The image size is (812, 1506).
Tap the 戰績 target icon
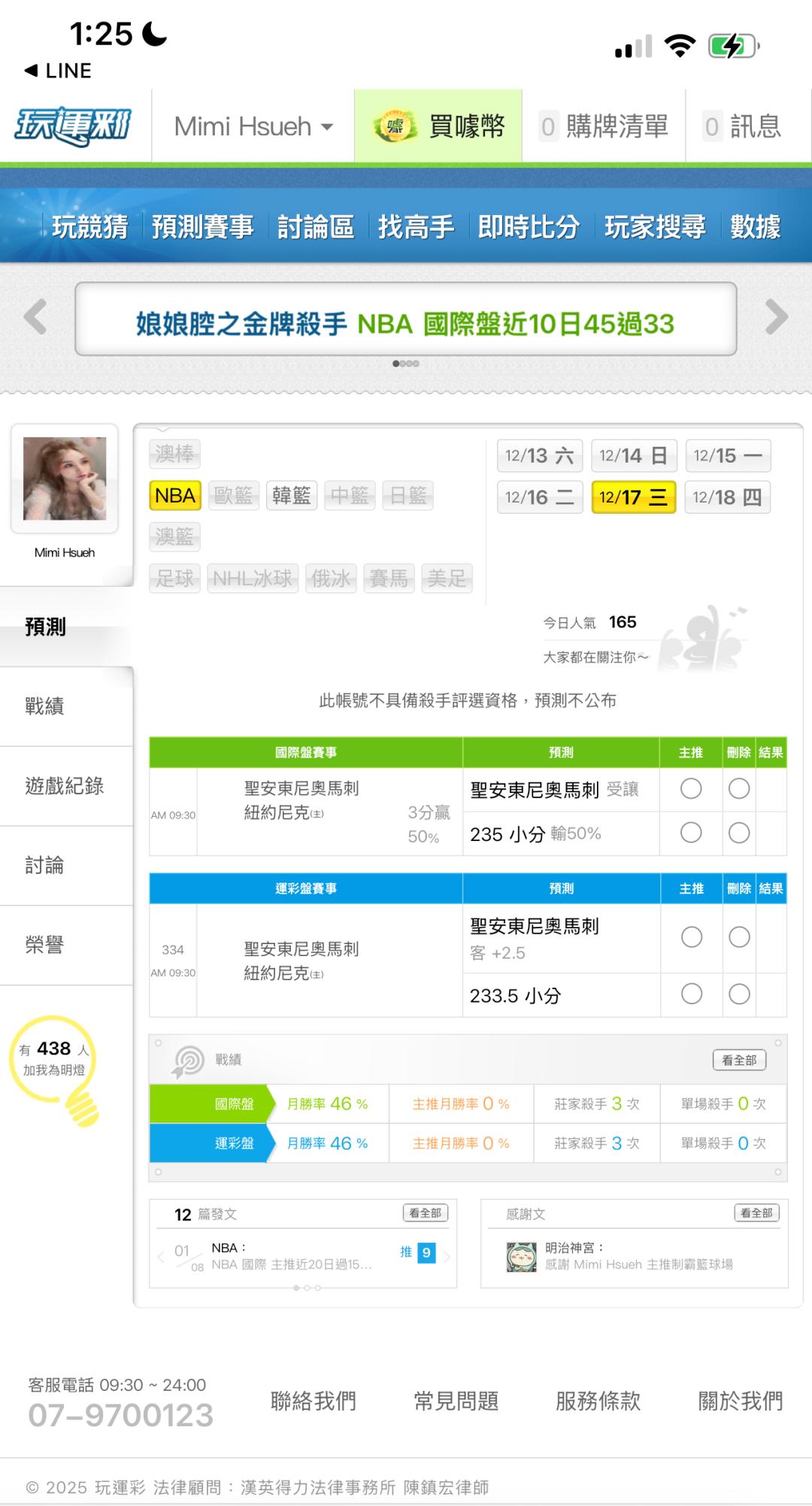tap(188, 1061)
